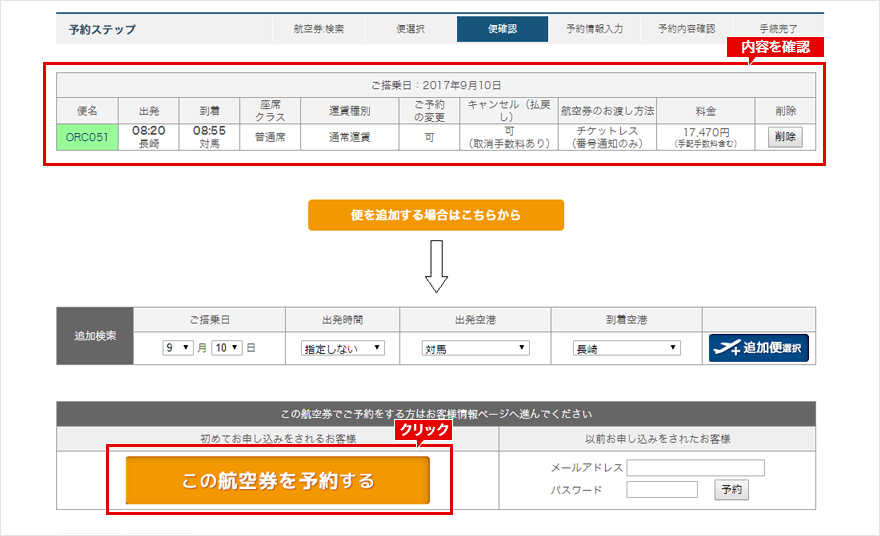This screenshot has height=536, width=880.
Task: Focus the パスワード input field
Action: 662,489
